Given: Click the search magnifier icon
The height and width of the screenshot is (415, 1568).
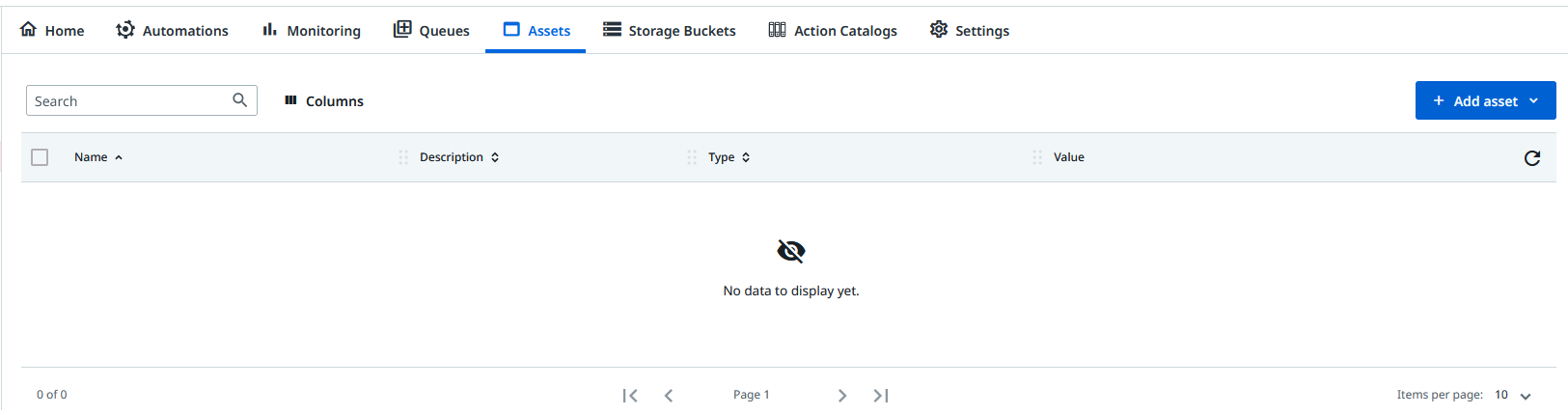Looking at the screenshot, I should coord(239,100).
